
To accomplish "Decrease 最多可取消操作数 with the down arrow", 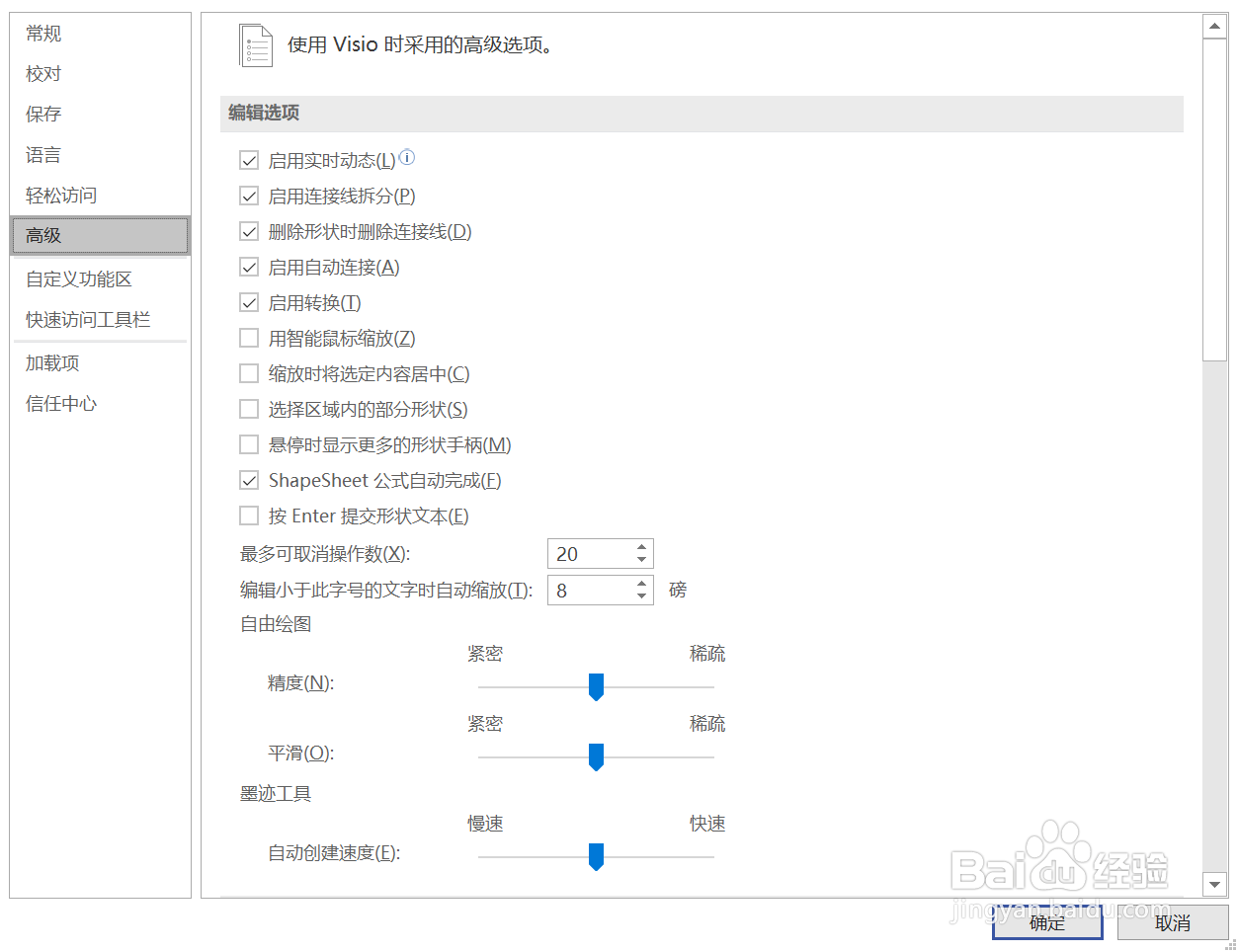I will [641, 560].
